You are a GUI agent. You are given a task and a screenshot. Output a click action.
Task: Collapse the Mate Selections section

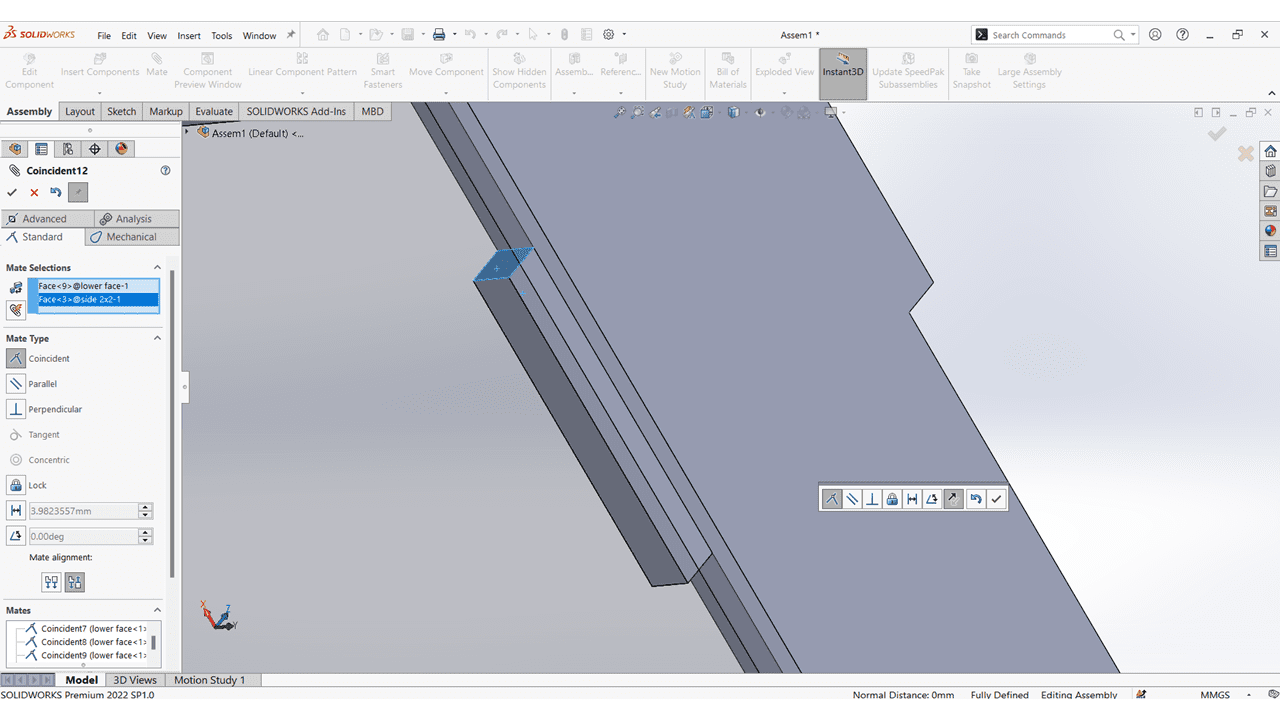(x=157, y=268)
